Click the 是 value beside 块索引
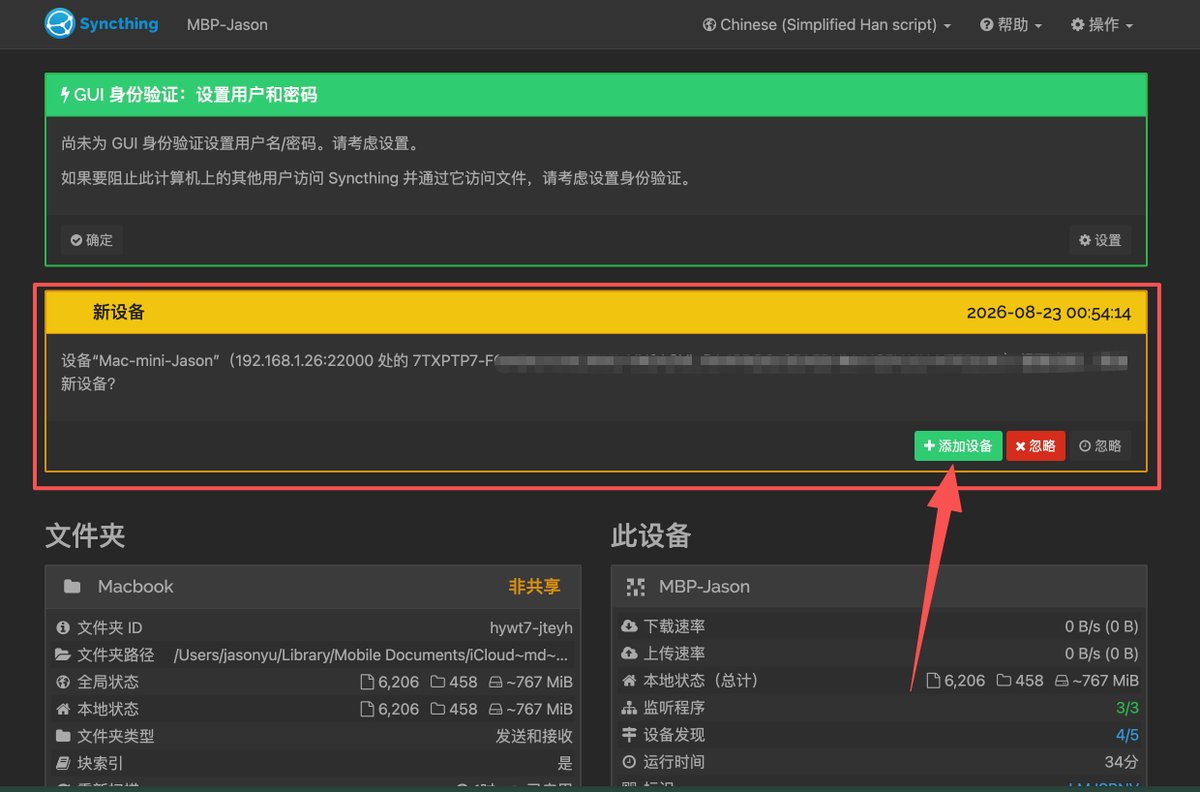The image size is (1200, 792). pos(565,763)
